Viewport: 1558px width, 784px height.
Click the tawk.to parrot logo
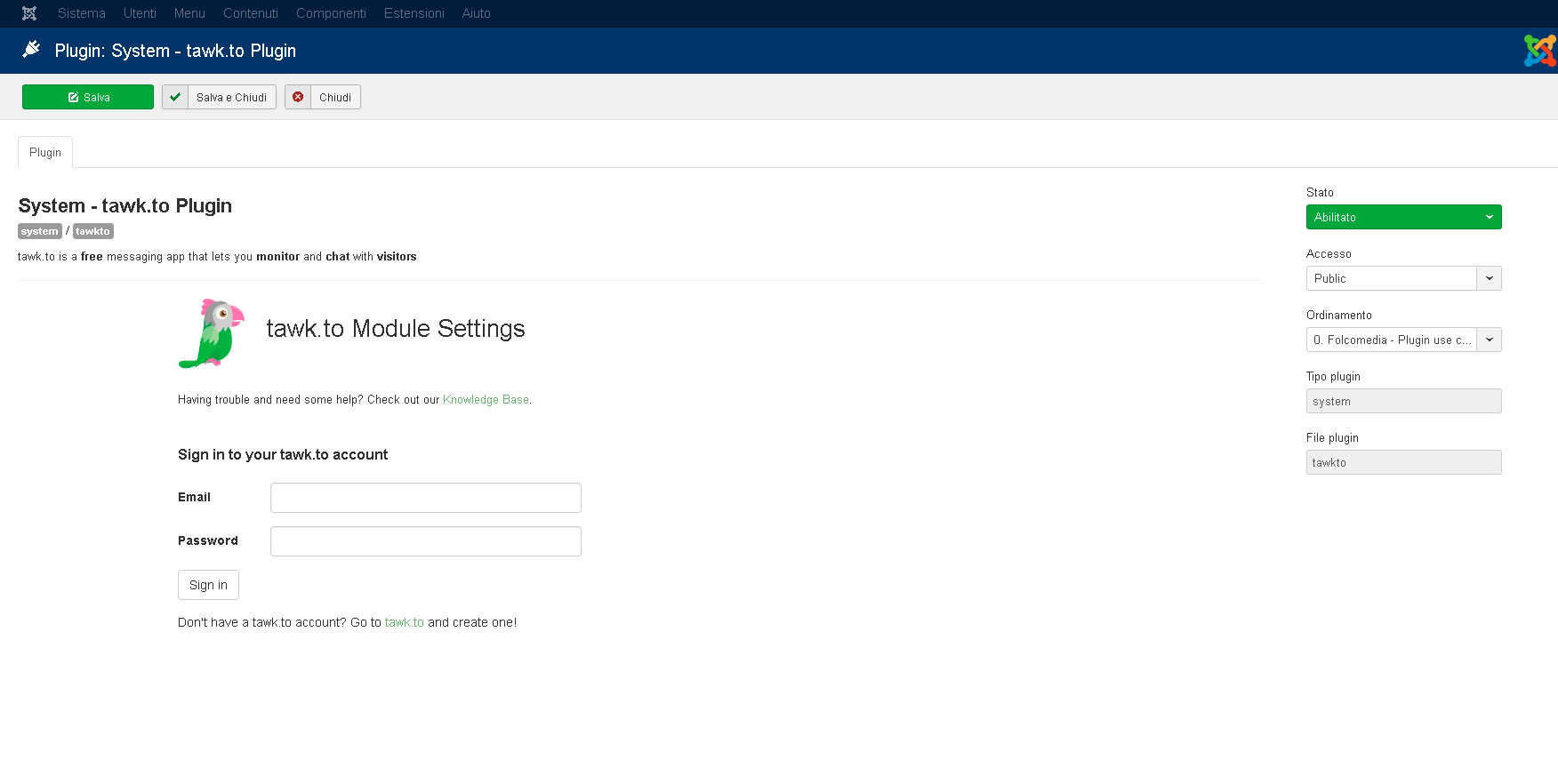pyautogui.click(x=212, y=333)
